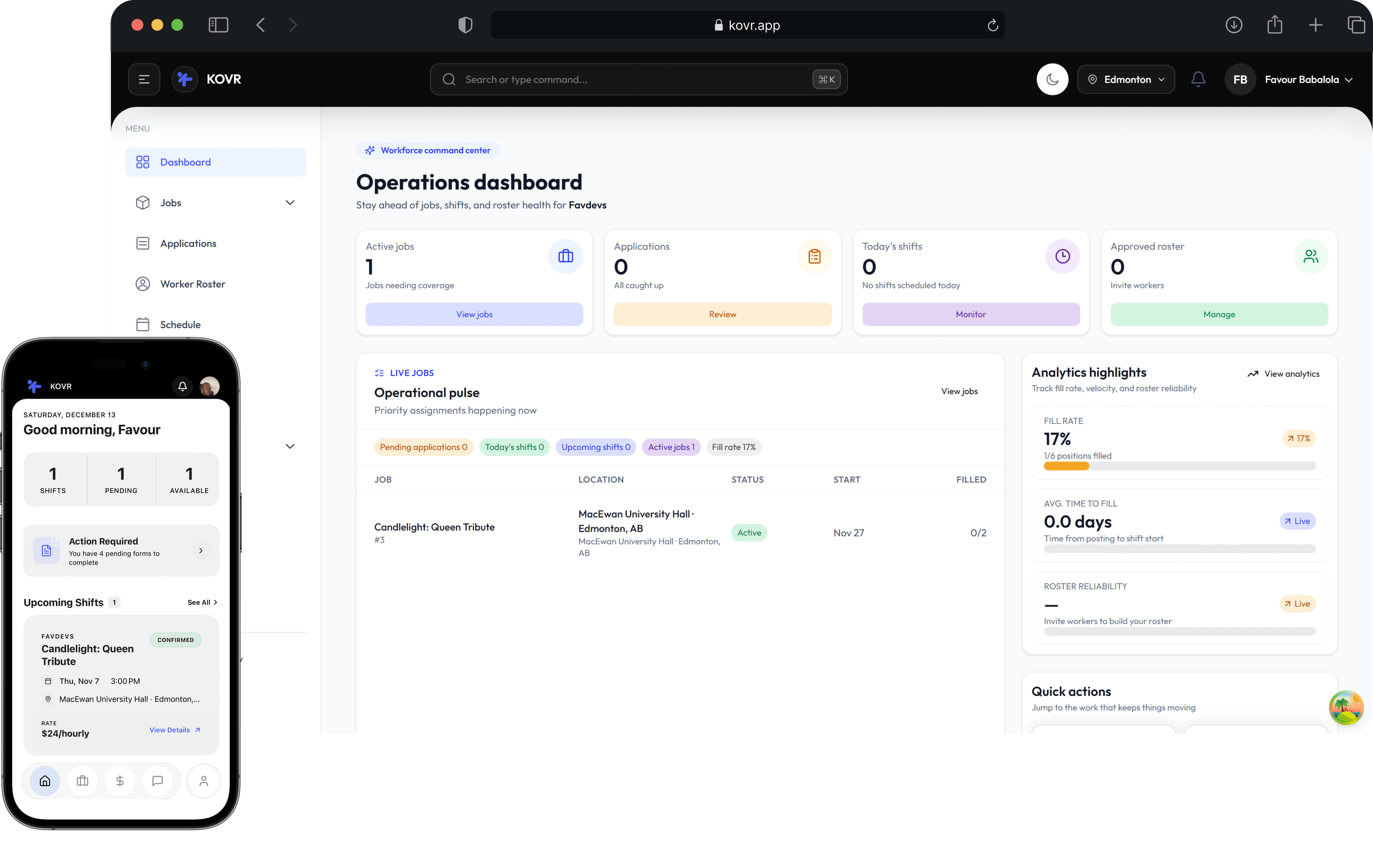This screenshot has width=1373, height=868.
Task: Enable the Pending applications 0 filter chip
Action: [x=424, y=447]
